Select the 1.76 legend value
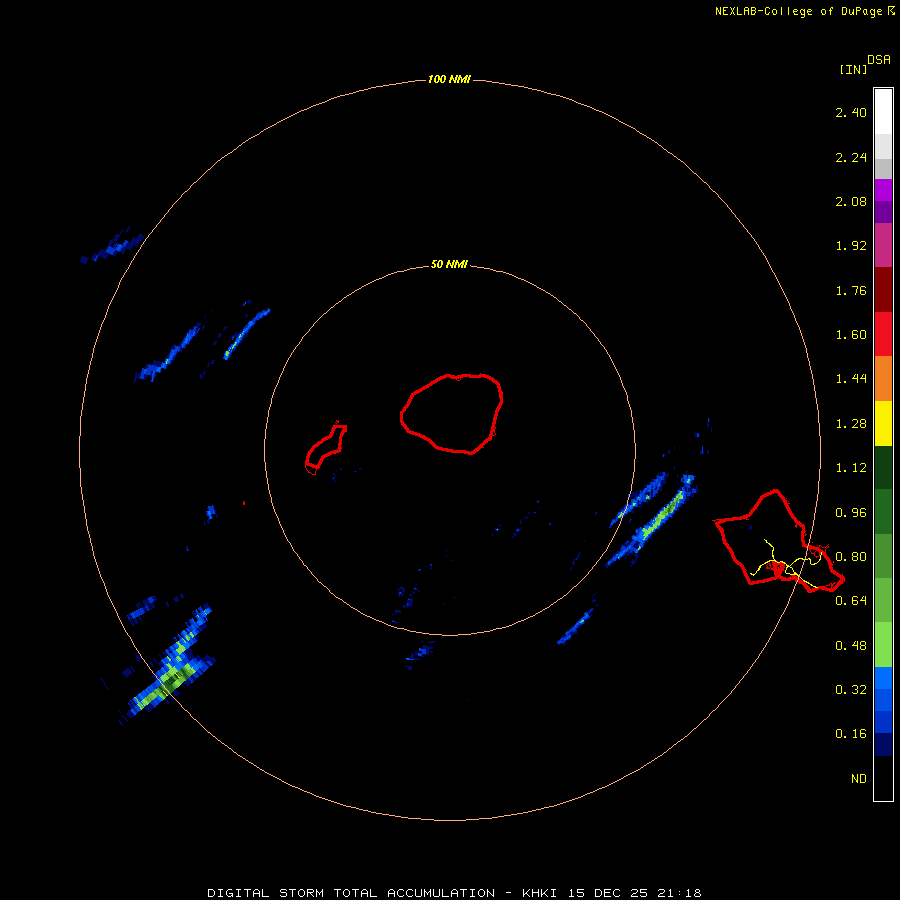 pyautogui.click(x=851, y=290)
